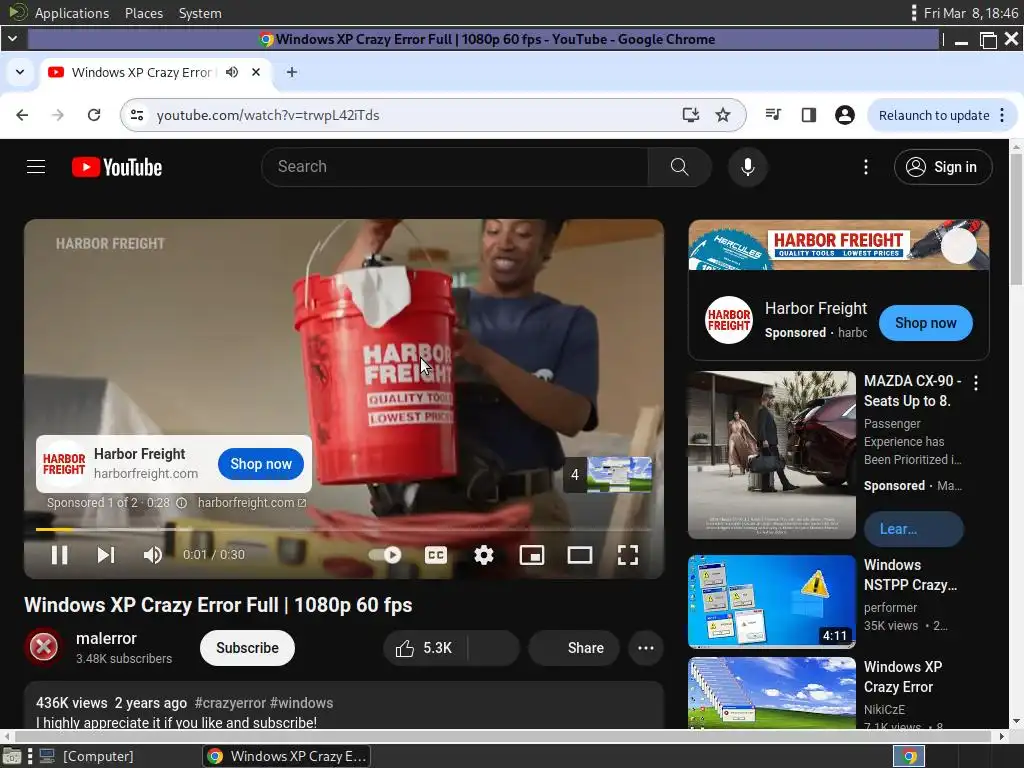Viewport: 1024px width, 768px height.
Task: Open tab search dropdown arrow
Action: tap(20, 72)
